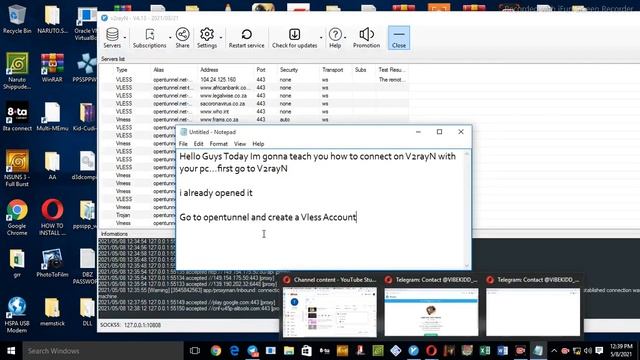The height and width of the screenshot is (360, 640).
Task: Open the Servers toolbar icon in v2rayN
Action: 112,38
